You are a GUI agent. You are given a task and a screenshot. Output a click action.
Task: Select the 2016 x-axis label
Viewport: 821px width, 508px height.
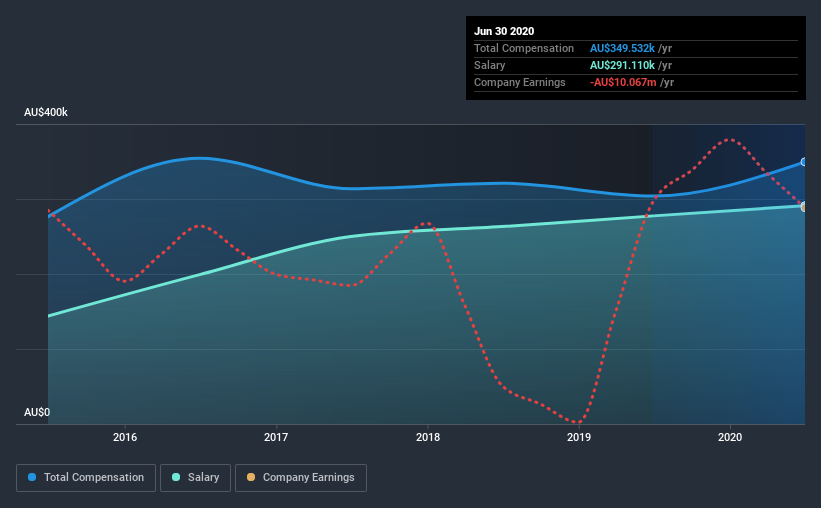click(x=125, y=437)
